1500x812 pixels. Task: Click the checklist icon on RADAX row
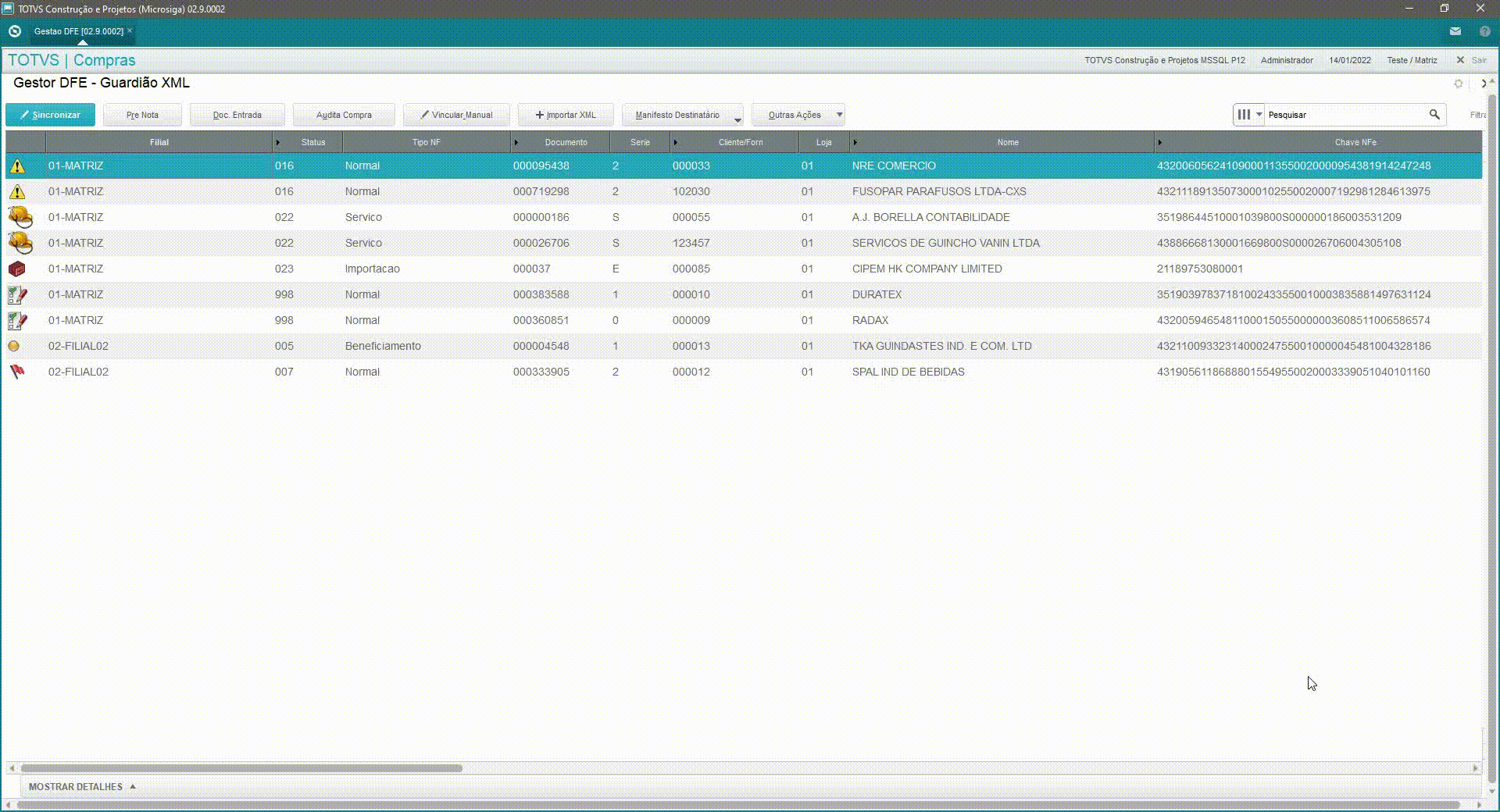[17, 321]
